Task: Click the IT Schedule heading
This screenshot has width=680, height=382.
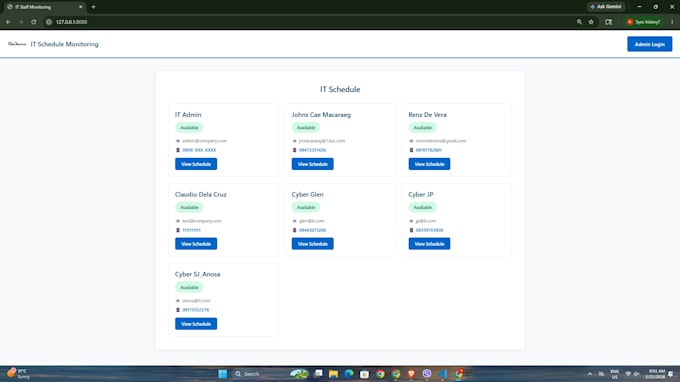Action: (340, 89)
